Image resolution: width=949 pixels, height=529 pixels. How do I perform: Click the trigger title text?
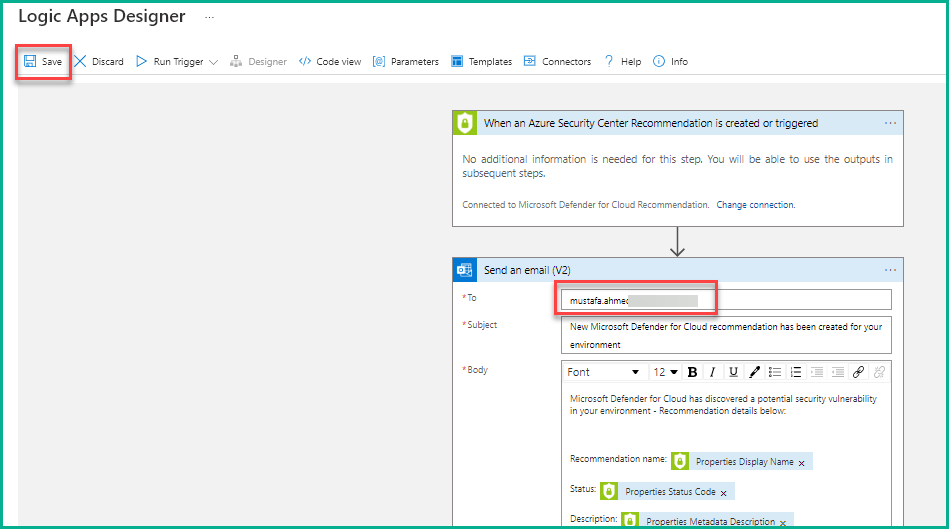pos(651,123)
